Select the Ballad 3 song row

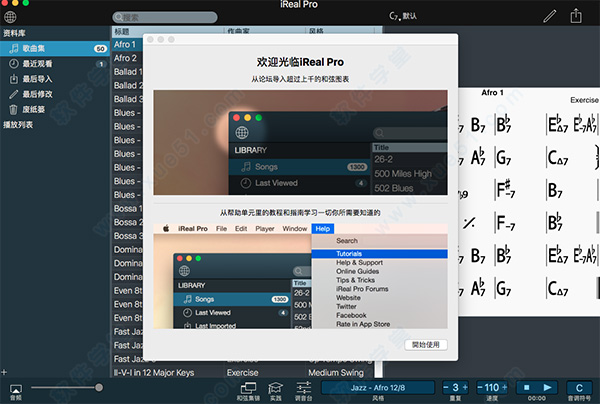127,99
